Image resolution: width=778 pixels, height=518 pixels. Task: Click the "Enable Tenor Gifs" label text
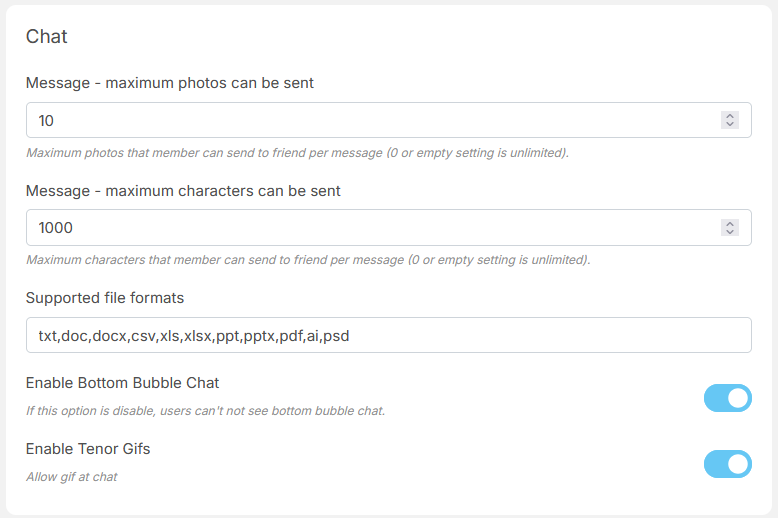click(x=88, y=449)
